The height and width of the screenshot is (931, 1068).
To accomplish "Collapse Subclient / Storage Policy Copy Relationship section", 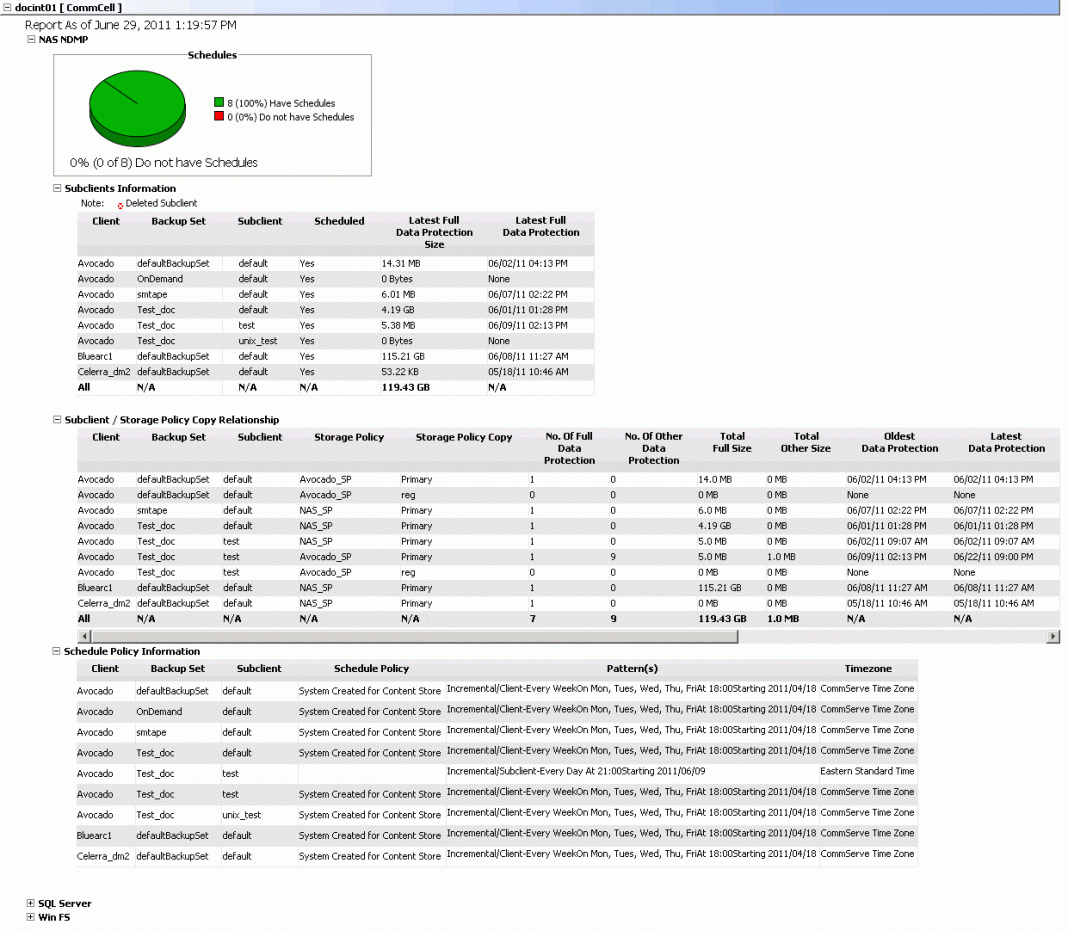I will pos(57,420).
